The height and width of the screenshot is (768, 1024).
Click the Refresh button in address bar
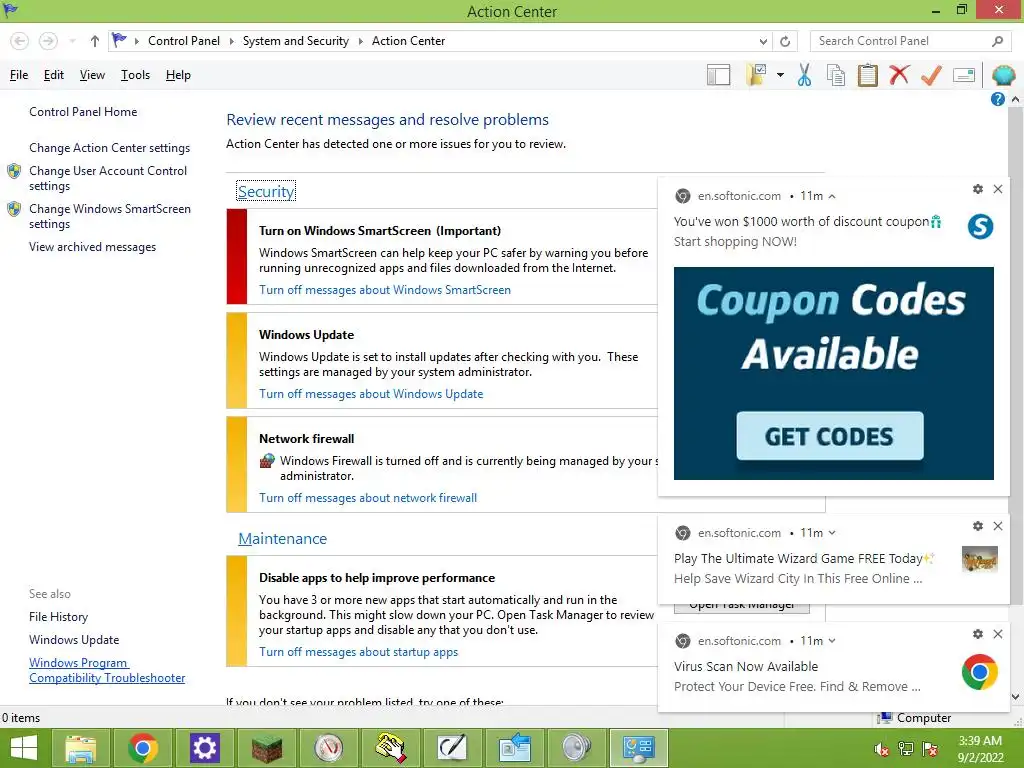[785, 41]
